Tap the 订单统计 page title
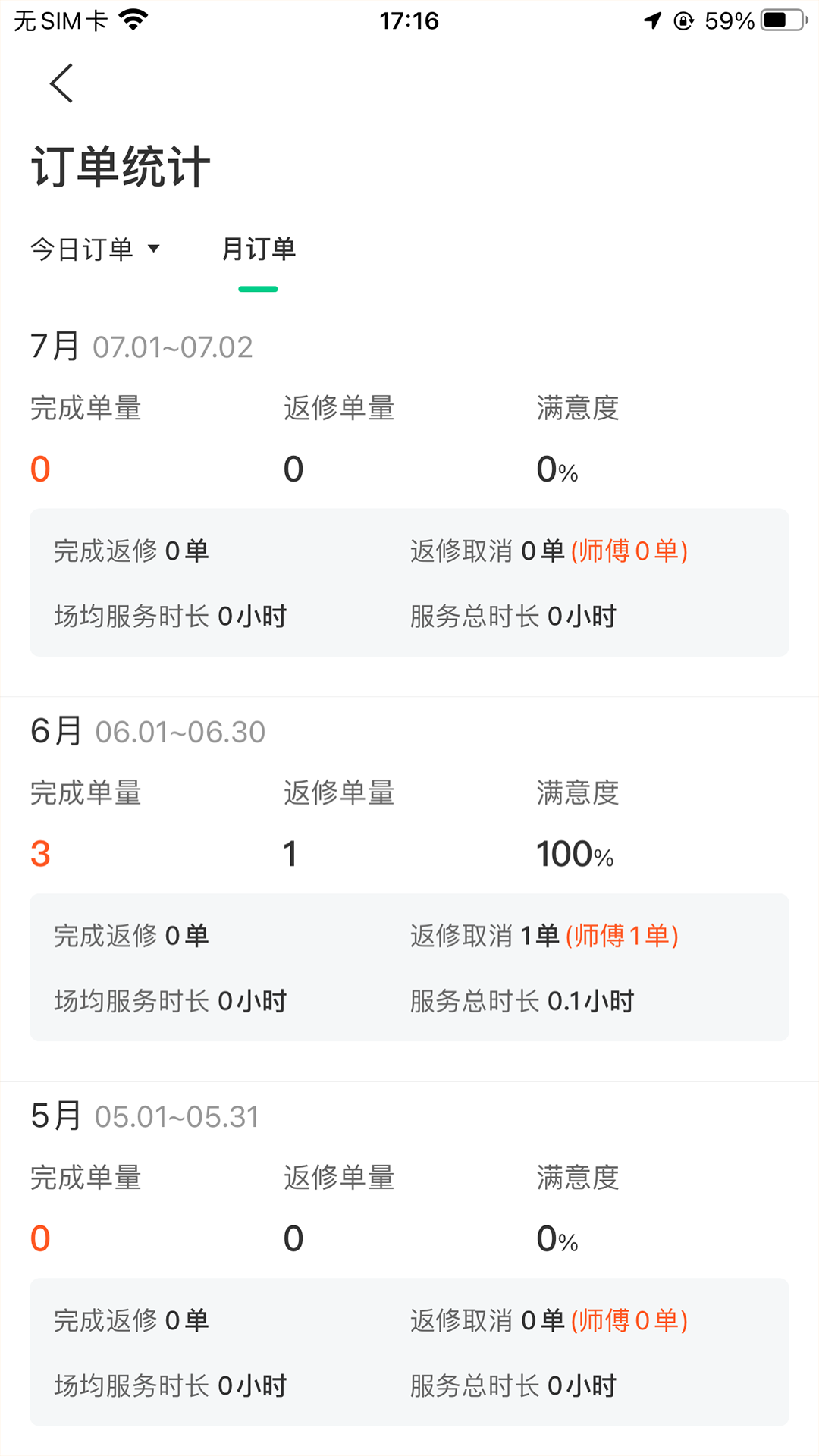The image size is (819, 1456). (x=121, y=167)
